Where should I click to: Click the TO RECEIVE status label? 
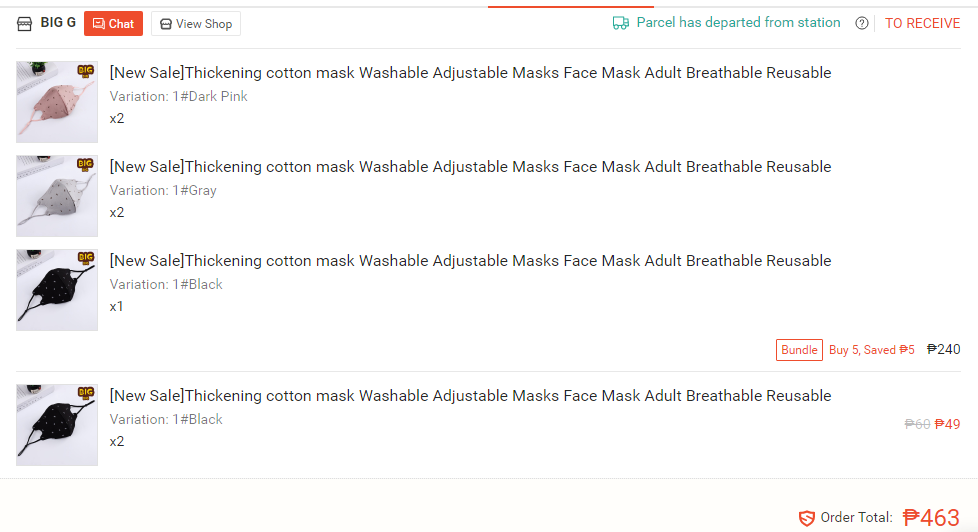[922, 24]
